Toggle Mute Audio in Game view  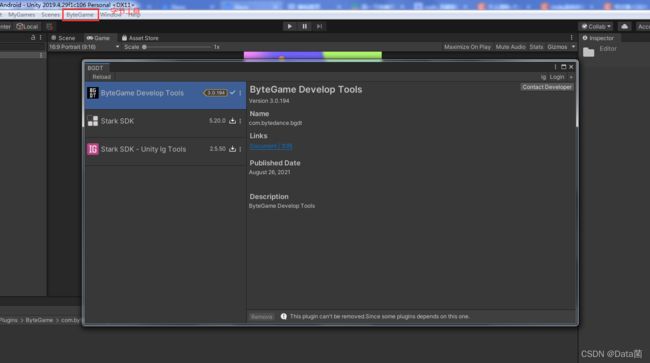[510, 47]
